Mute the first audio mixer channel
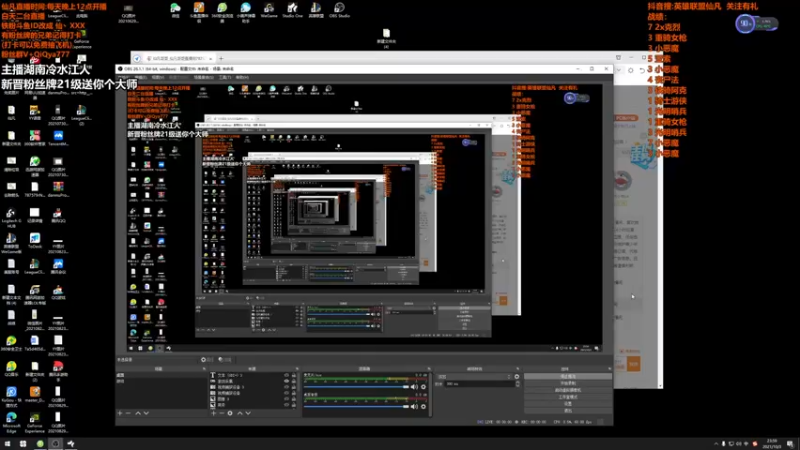 [414, 387]
